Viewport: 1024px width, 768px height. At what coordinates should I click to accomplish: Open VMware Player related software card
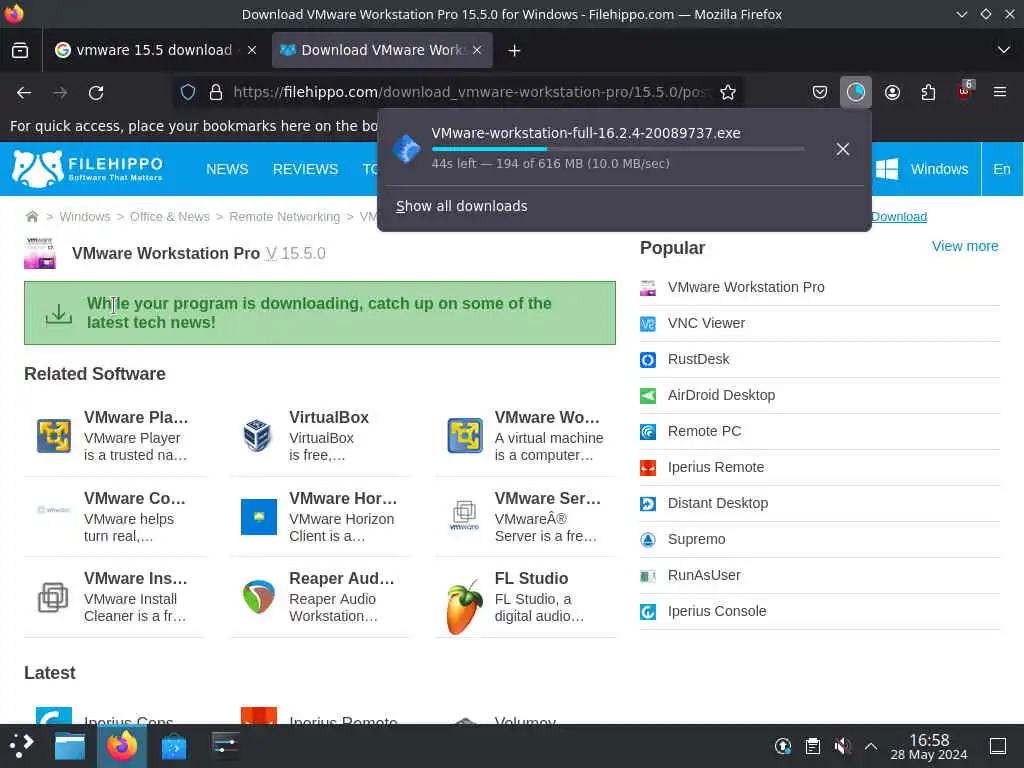pyautogui.click(x=116, y=436)
